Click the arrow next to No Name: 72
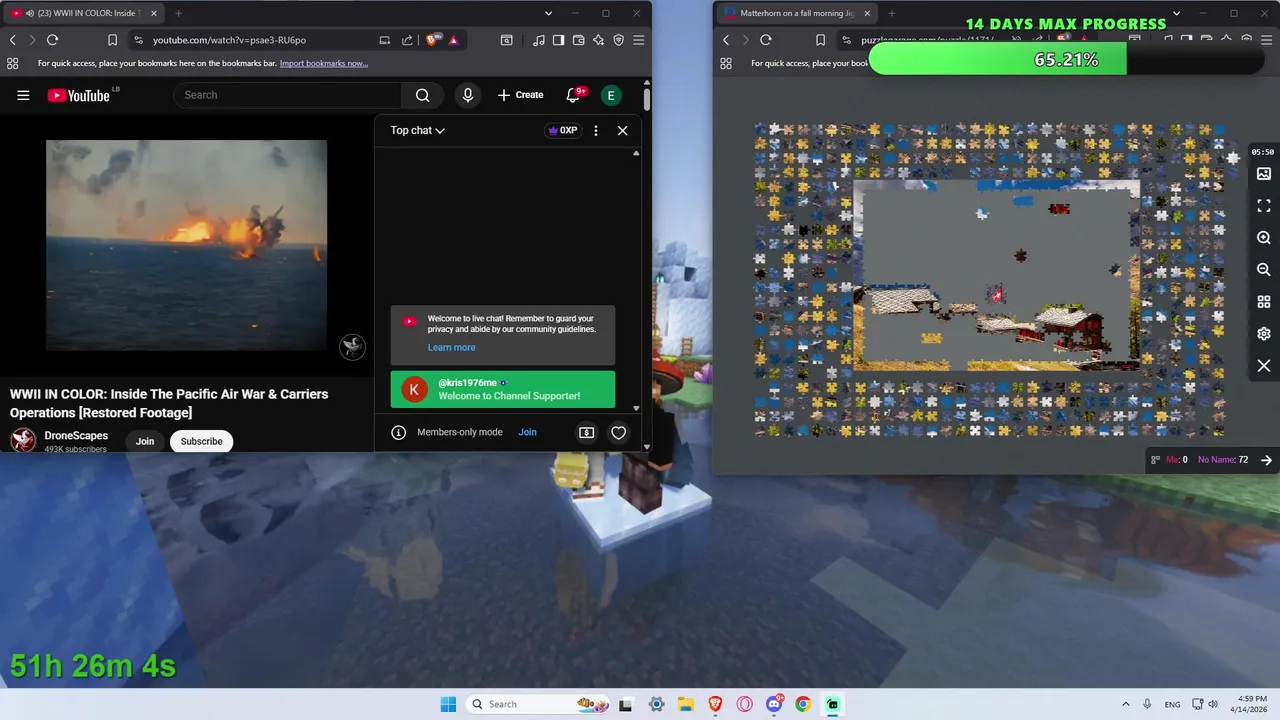 [x=1266, y=460]
